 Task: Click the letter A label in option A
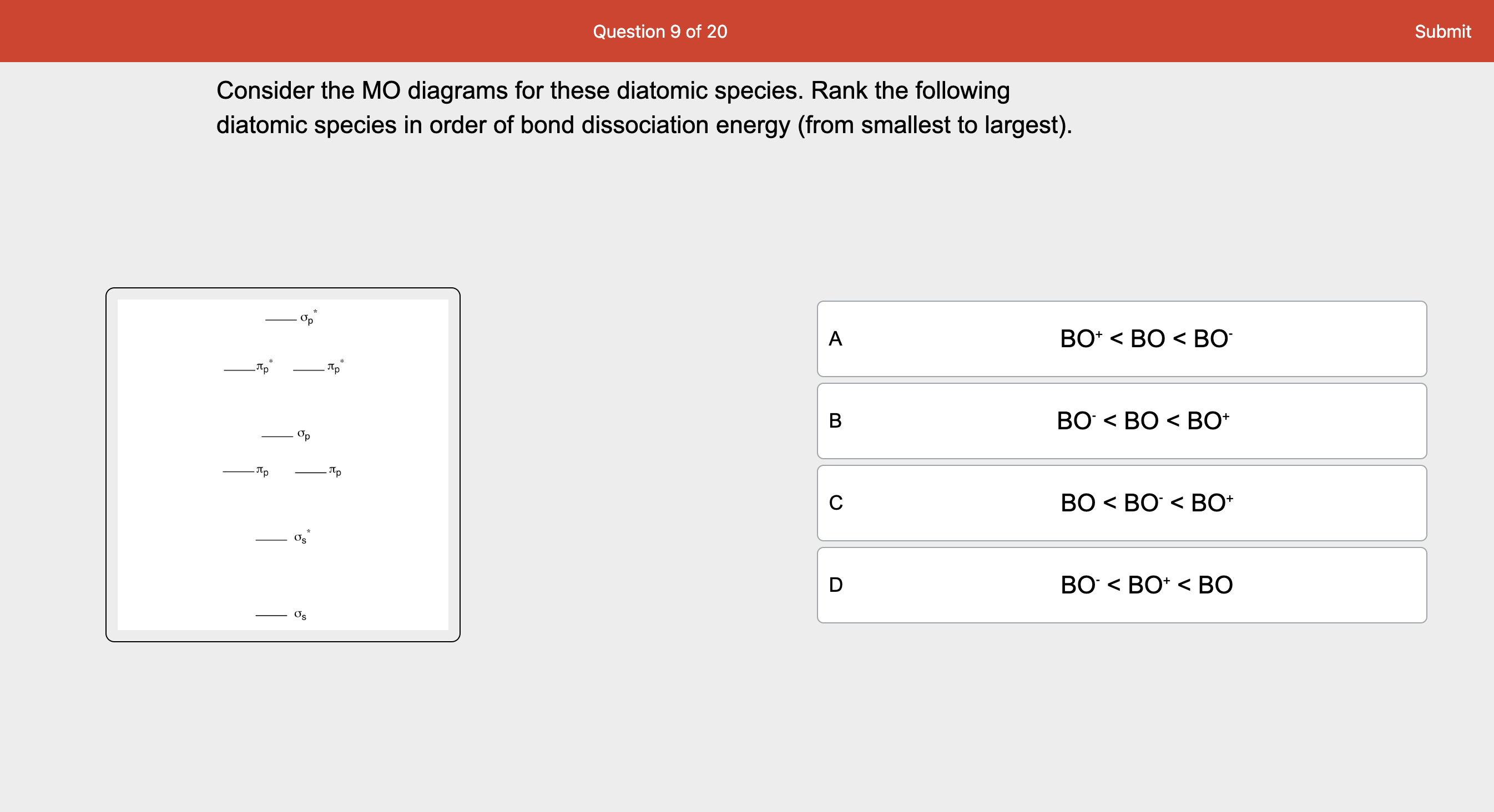click(x=835, y=338)
